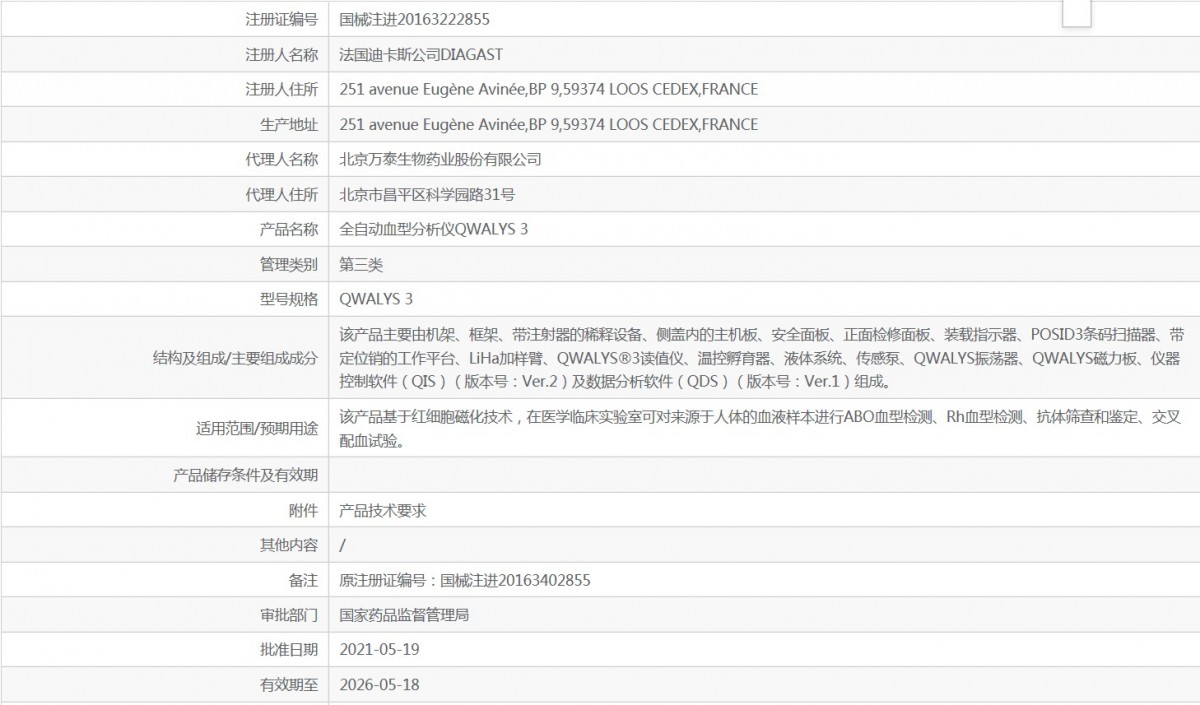Click the 产品储存条件及有效期 label
Viewport: 1200px width, 705px height.
[245, 475]
